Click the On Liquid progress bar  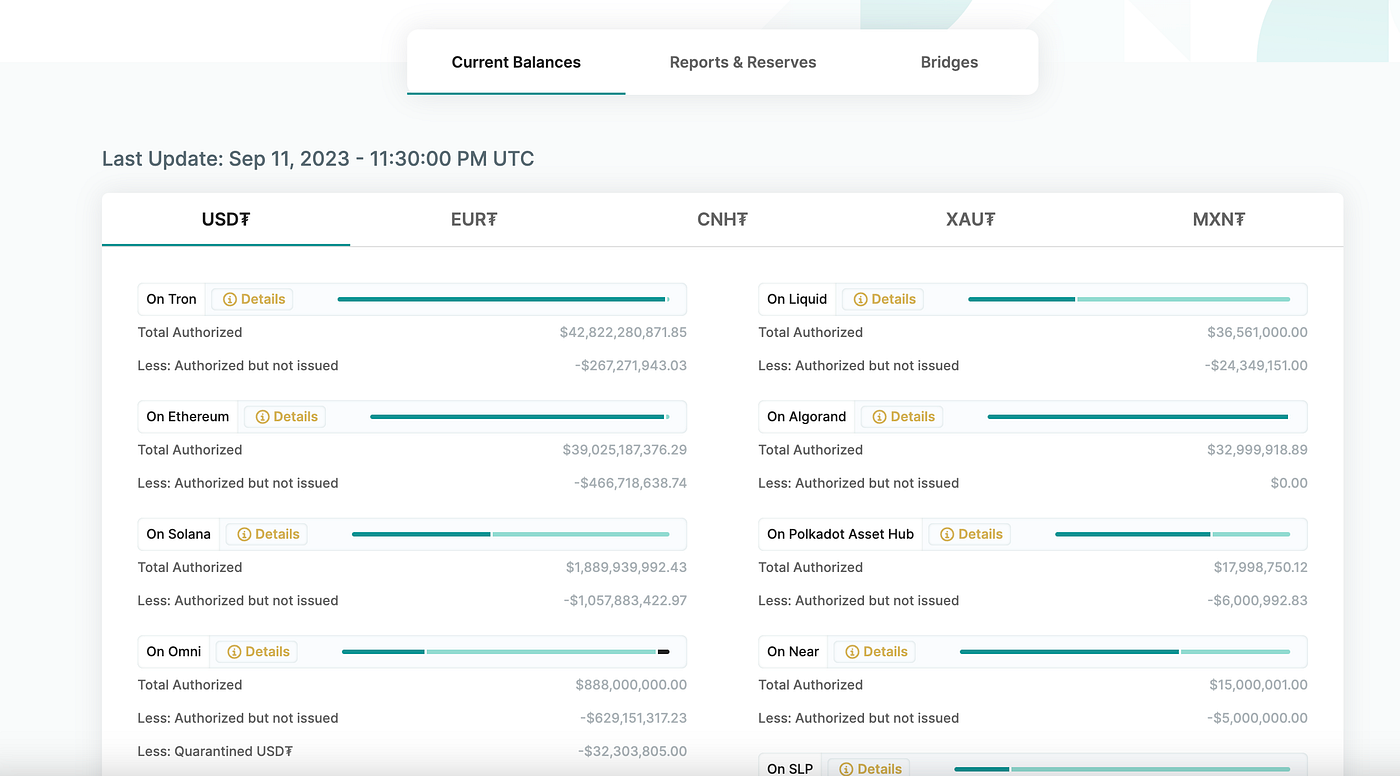1129,299
